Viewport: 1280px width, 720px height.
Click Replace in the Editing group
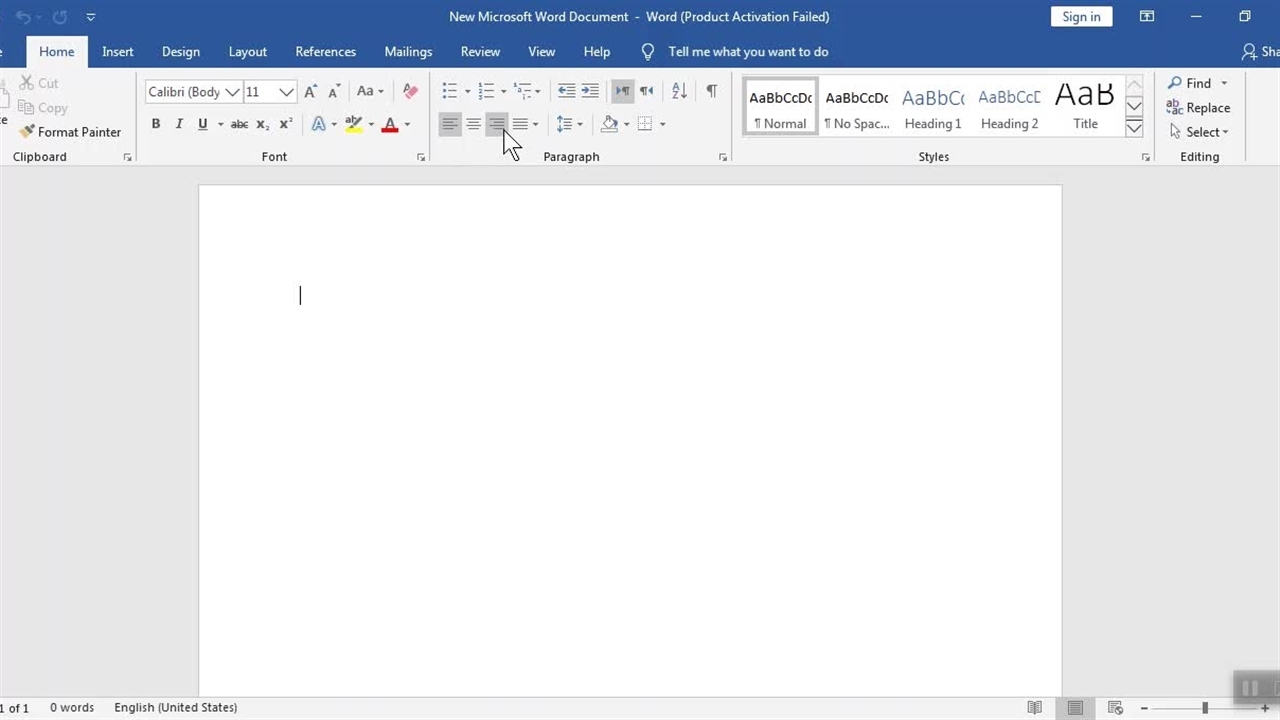tap(1198, 108)
